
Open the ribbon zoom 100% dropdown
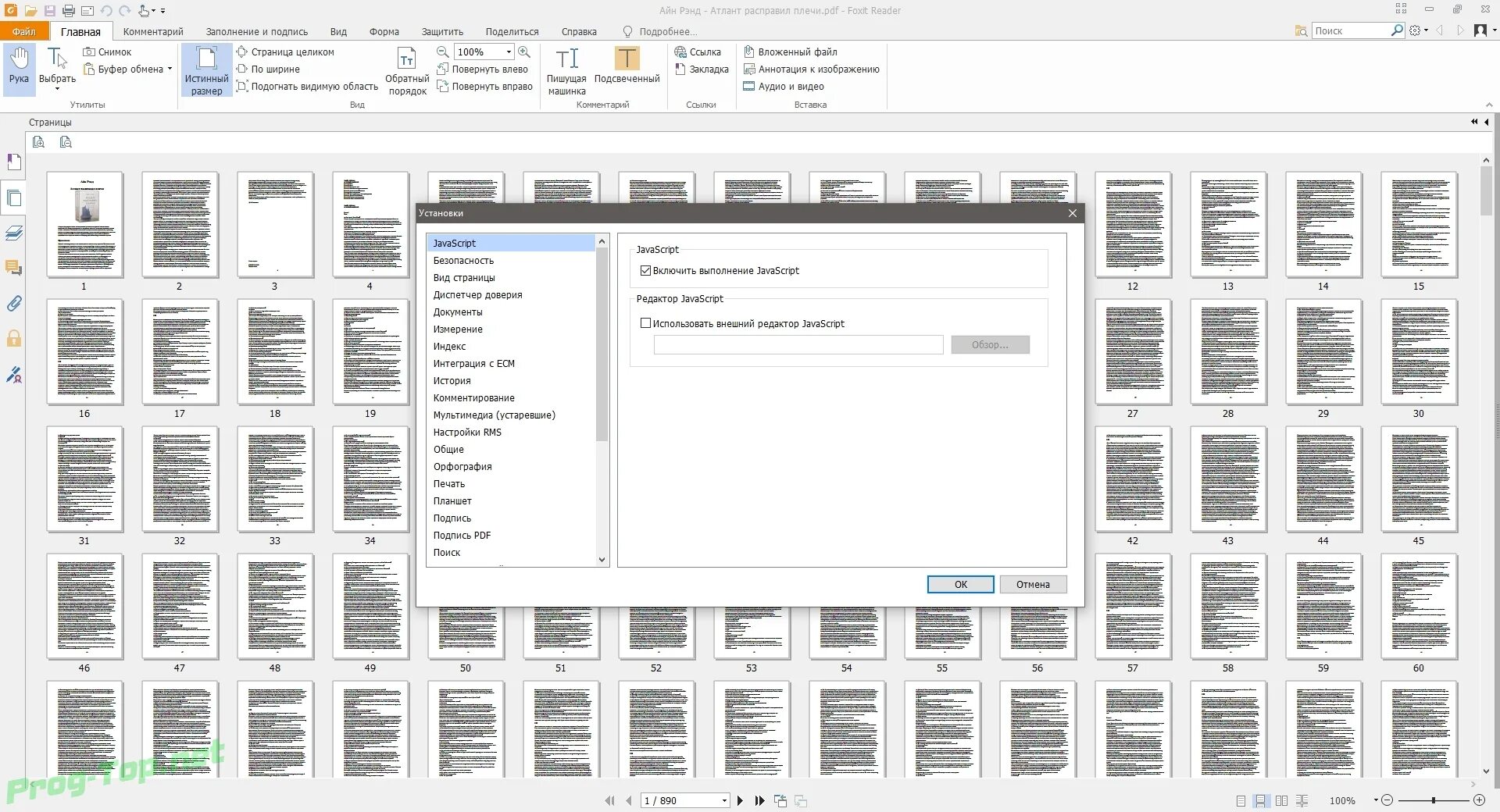509,52
